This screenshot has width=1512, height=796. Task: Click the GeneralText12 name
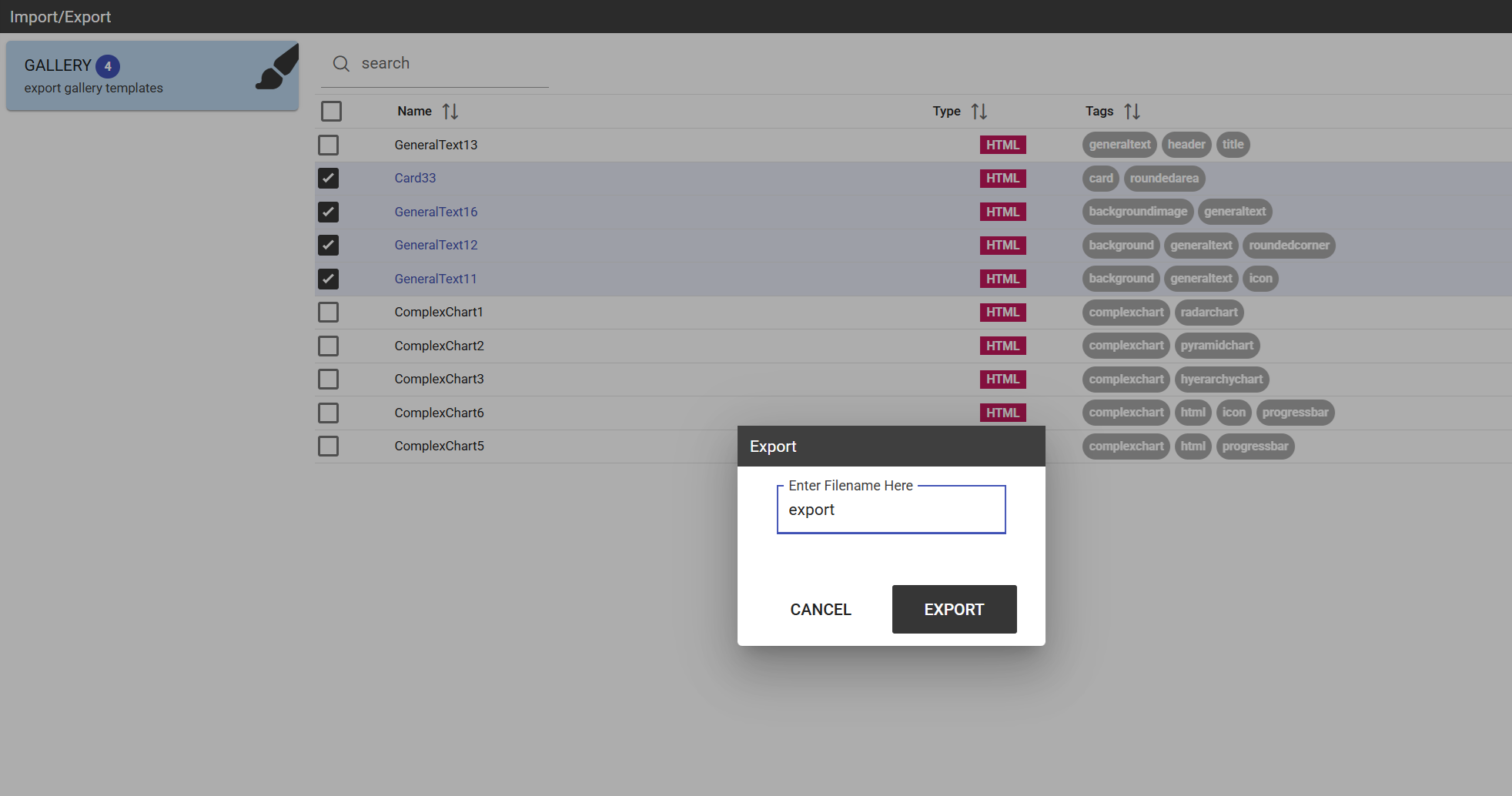coord(436,246)
